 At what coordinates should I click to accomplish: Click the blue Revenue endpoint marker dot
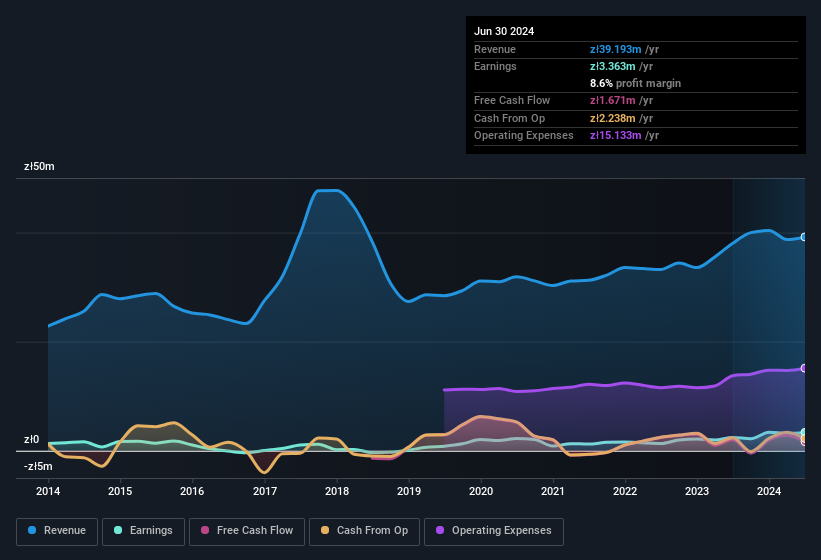[803, 237]
